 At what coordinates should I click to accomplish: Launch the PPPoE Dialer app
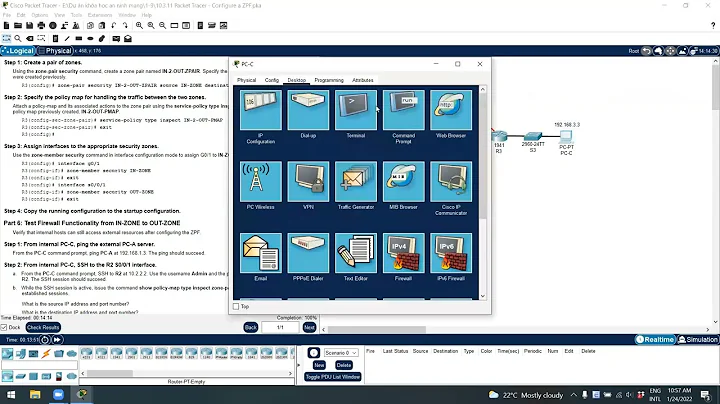[308, 253]
